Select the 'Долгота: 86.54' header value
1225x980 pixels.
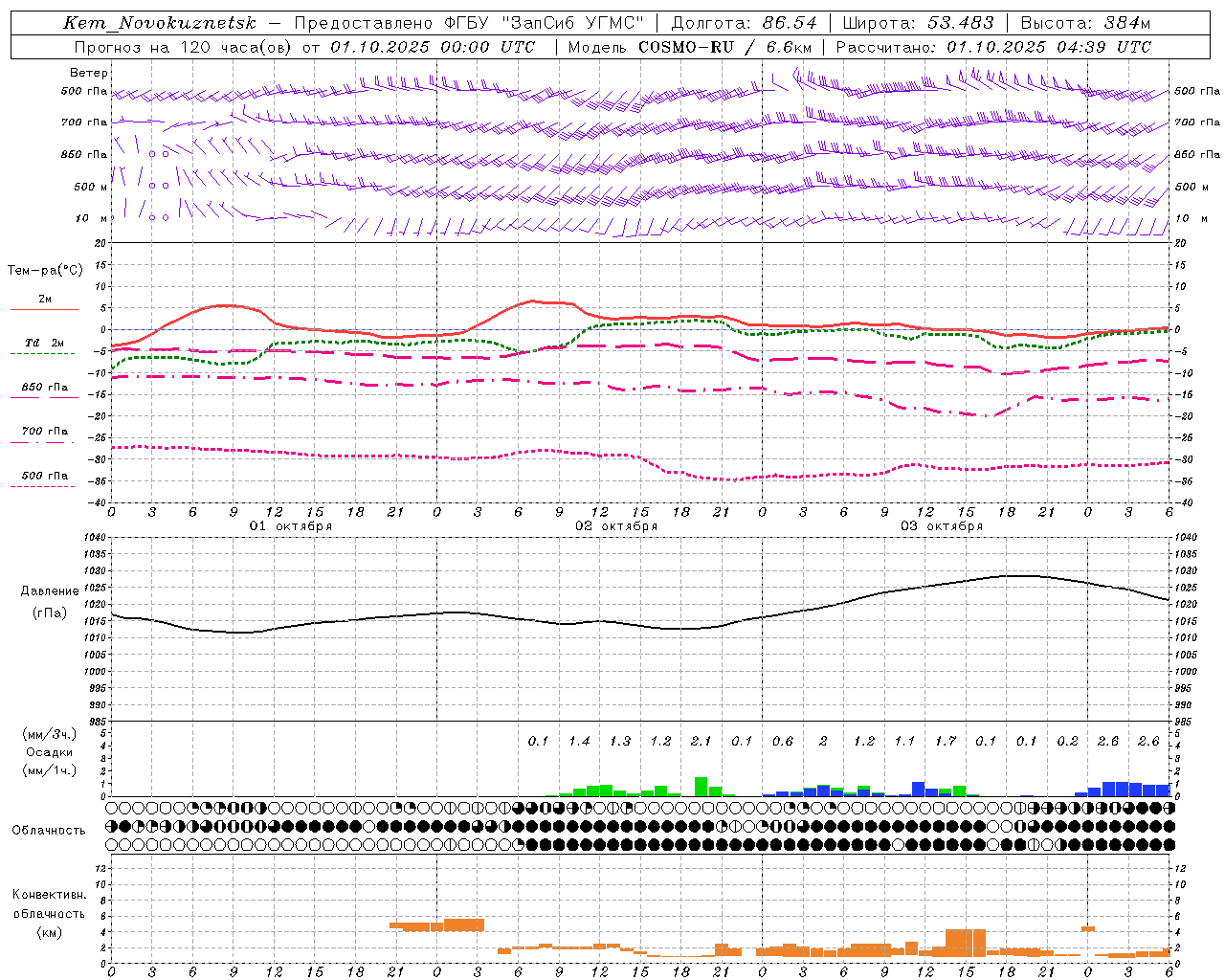point(745,23)
